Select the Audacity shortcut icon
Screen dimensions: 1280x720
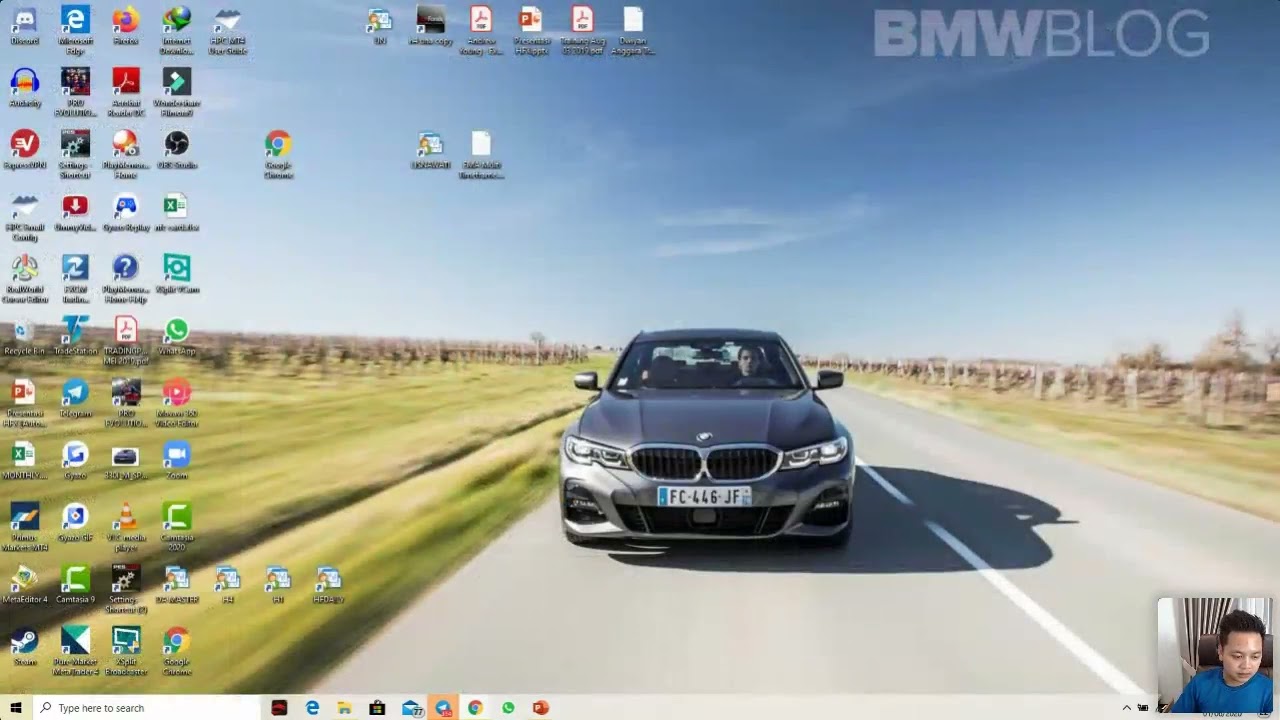[24, 88]
